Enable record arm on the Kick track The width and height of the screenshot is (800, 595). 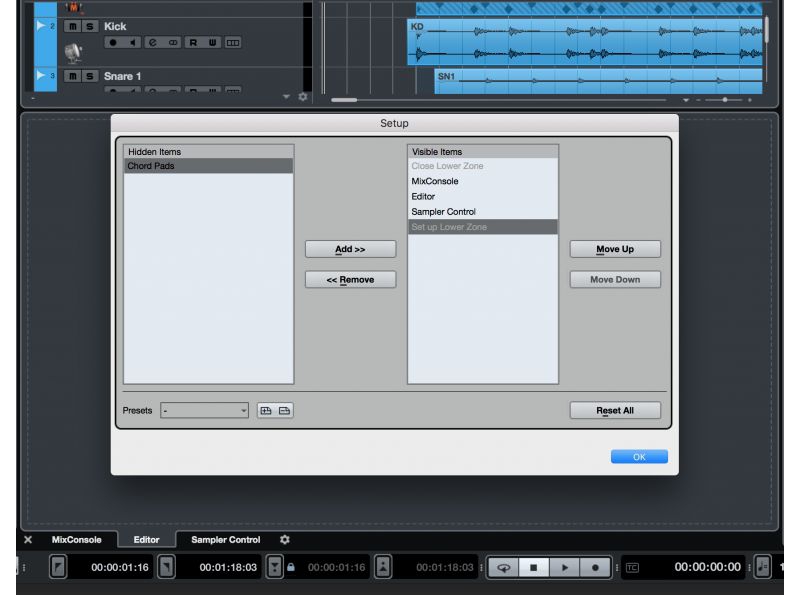point(112,43)
